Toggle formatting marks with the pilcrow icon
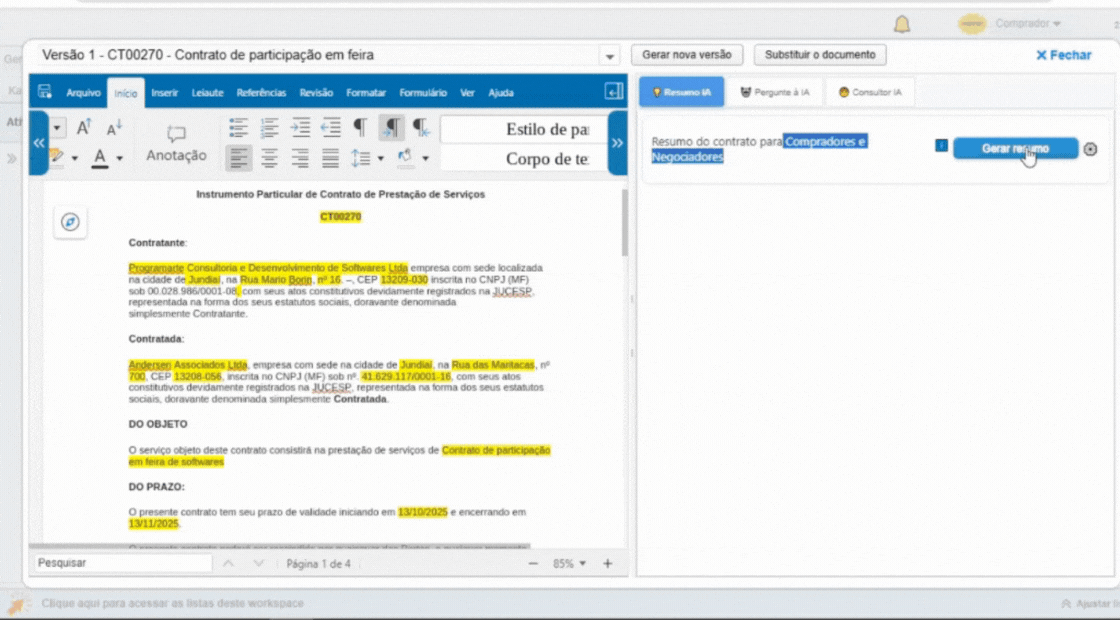The image size is (1120, 620). (x=361, y=127)
